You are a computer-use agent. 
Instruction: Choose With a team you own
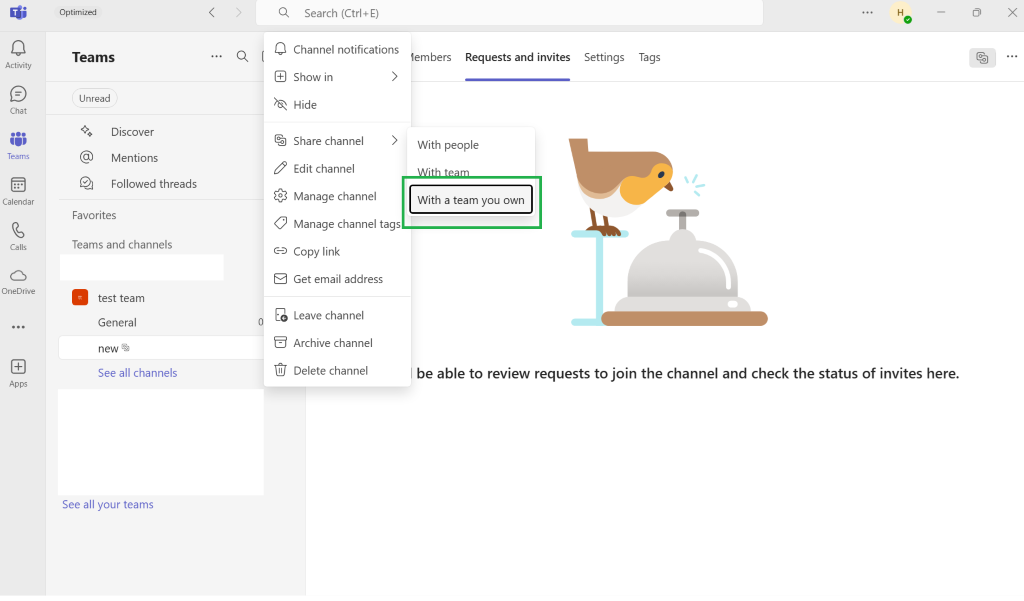[471, 200]
